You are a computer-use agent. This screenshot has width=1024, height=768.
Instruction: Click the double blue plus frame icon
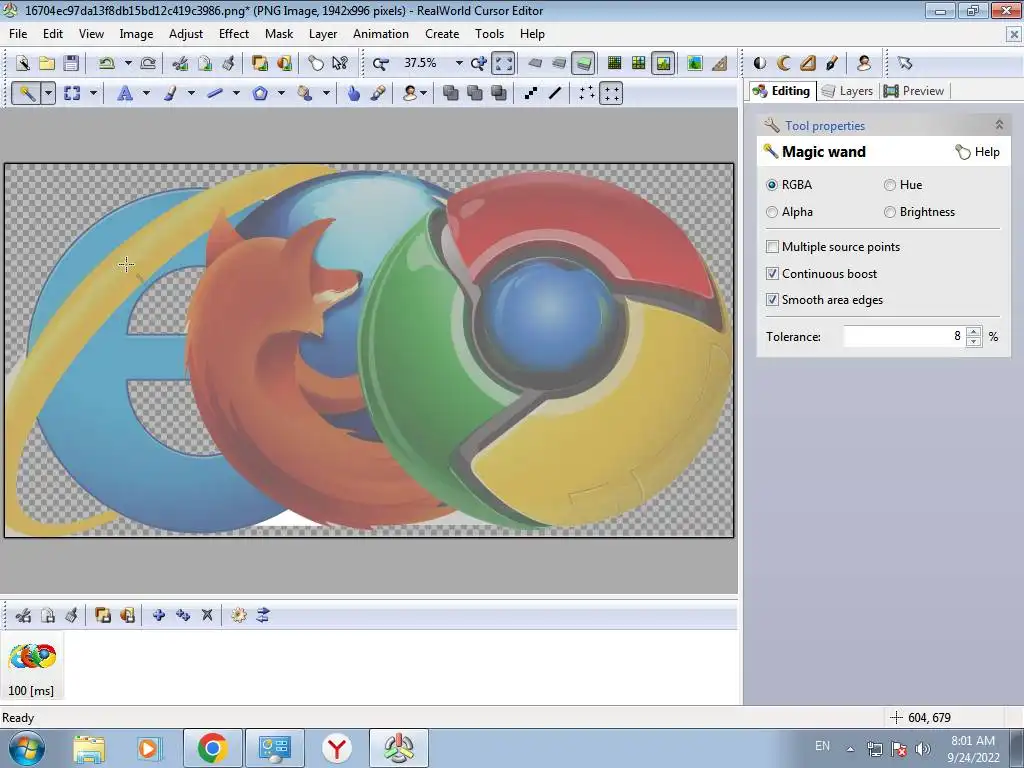point(183,615)
